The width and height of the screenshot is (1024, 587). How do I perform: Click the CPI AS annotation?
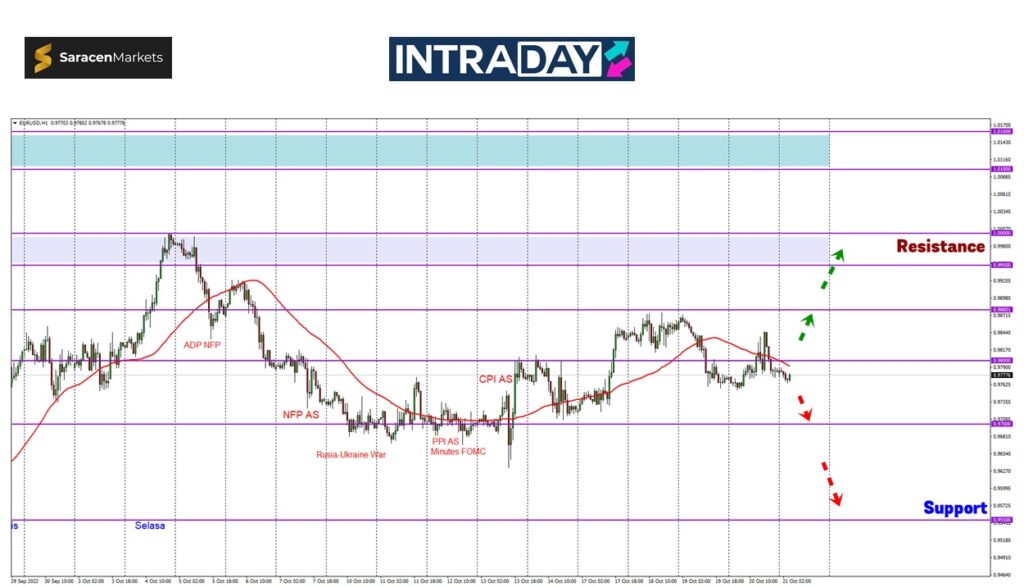pos(495,379)
